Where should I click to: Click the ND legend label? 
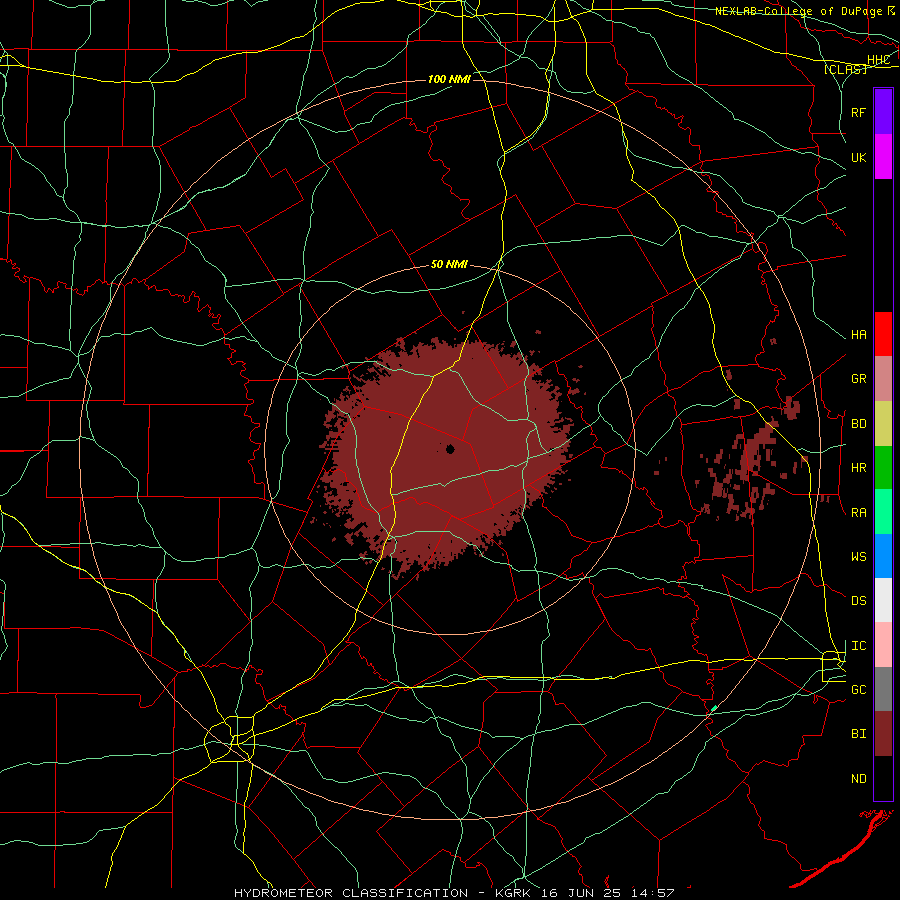(859, 779)
